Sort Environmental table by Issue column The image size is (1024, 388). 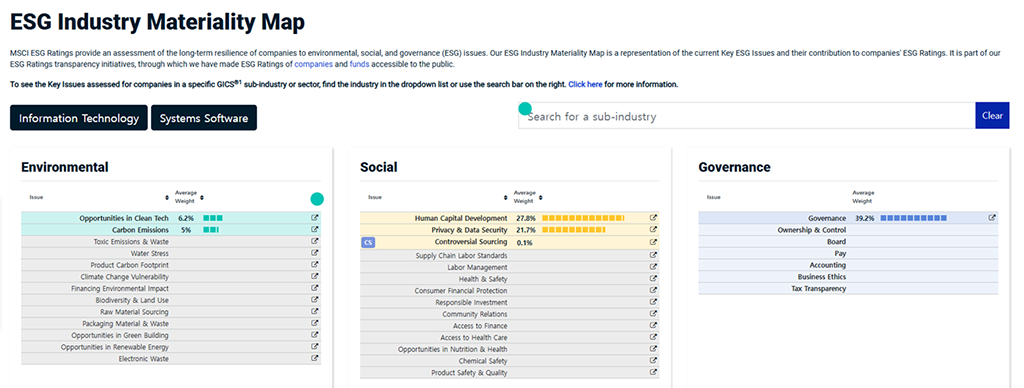[x=167, y=197]
